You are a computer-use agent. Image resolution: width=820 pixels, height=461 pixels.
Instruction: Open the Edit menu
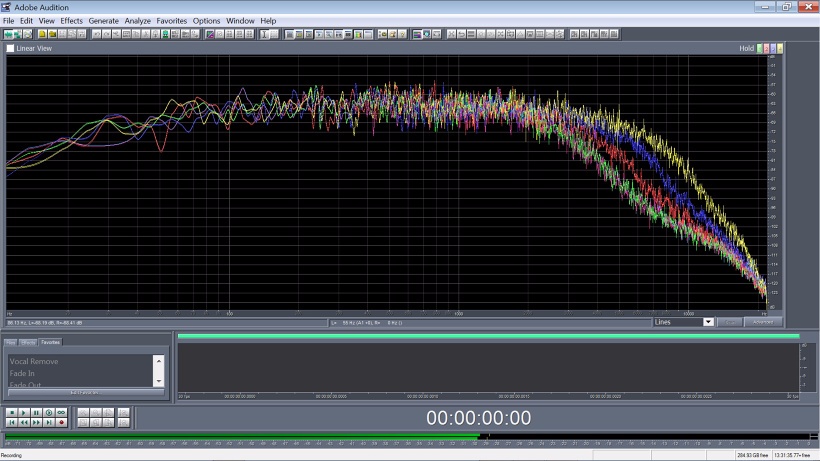26,21
